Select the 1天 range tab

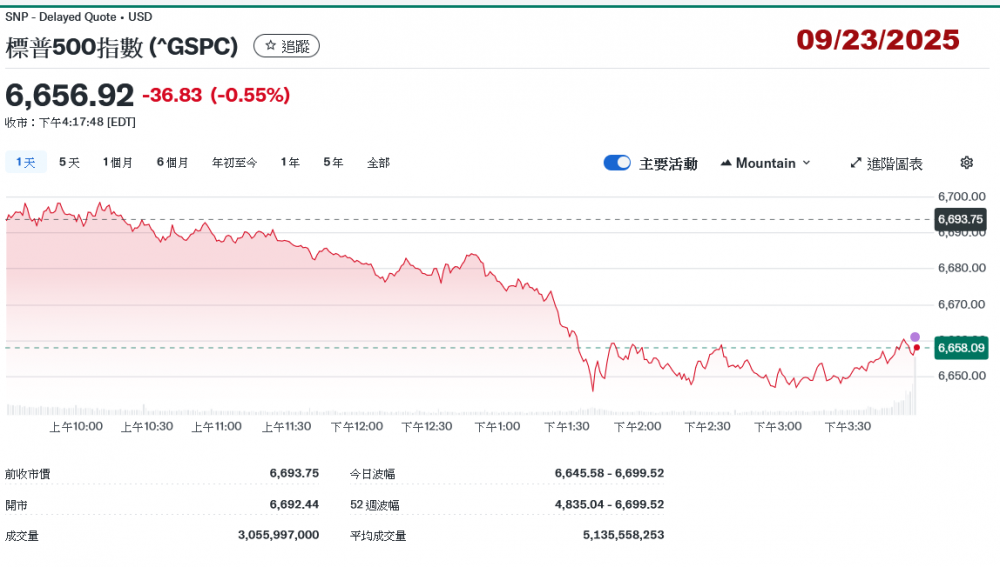[x=25, y=162]
